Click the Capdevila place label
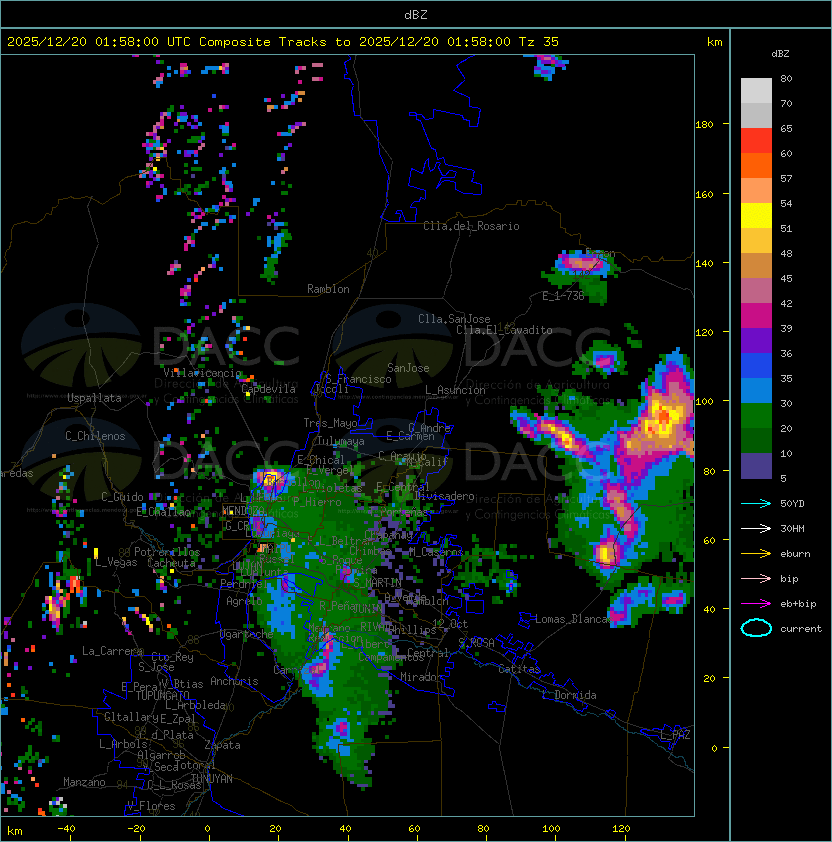 pos(269,389)
